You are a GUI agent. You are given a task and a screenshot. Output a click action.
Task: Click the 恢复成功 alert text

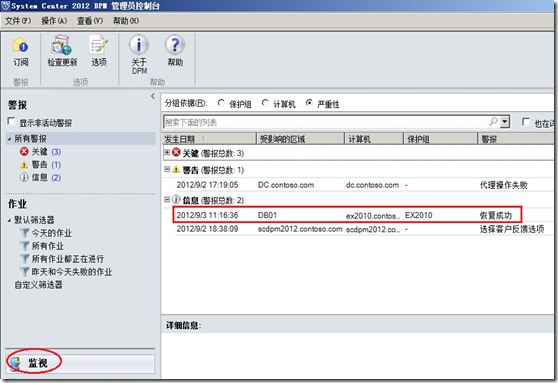(495, 215)
